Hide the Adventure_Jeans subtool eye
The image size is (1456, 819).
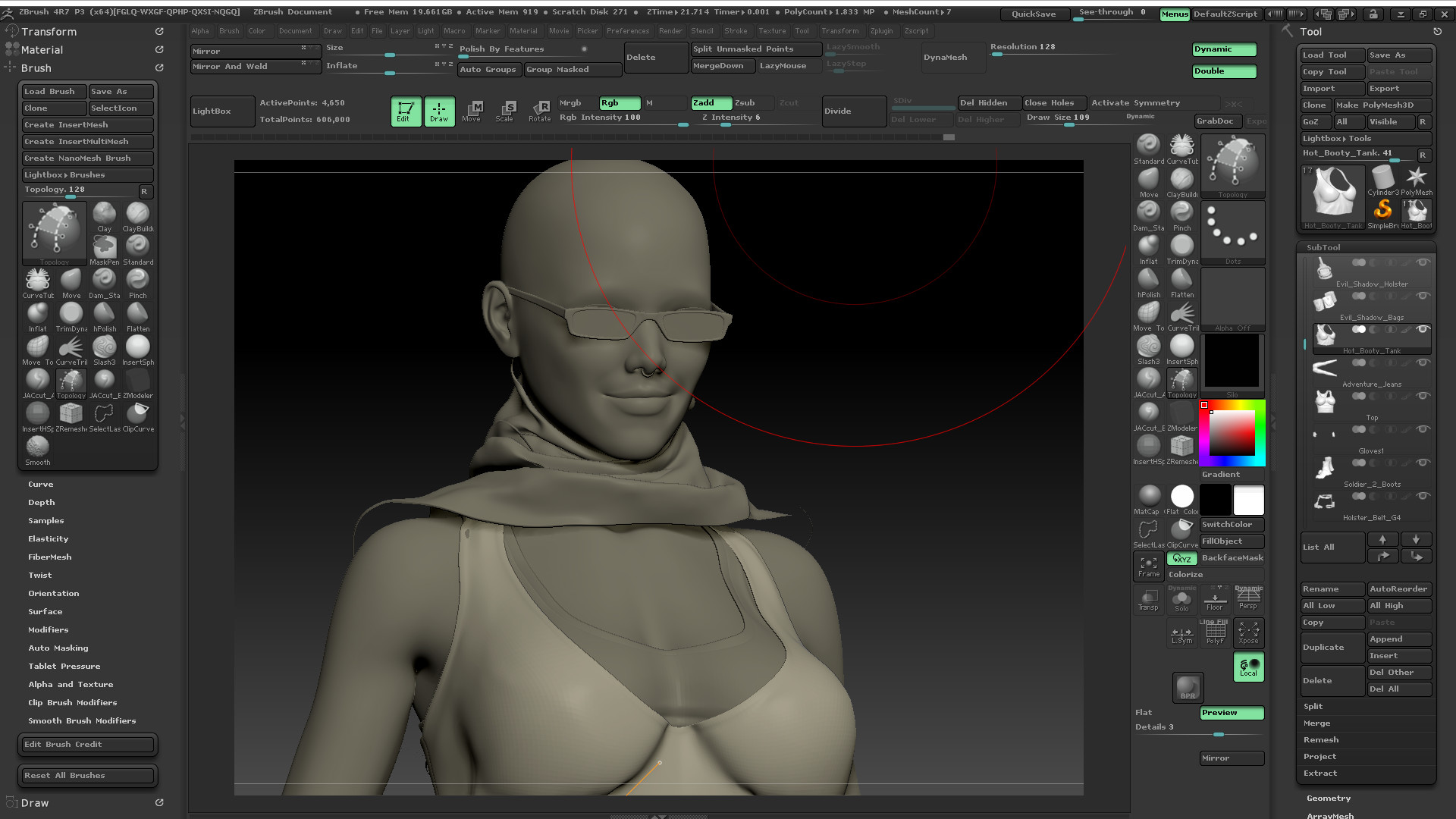tap(1423, 362)
